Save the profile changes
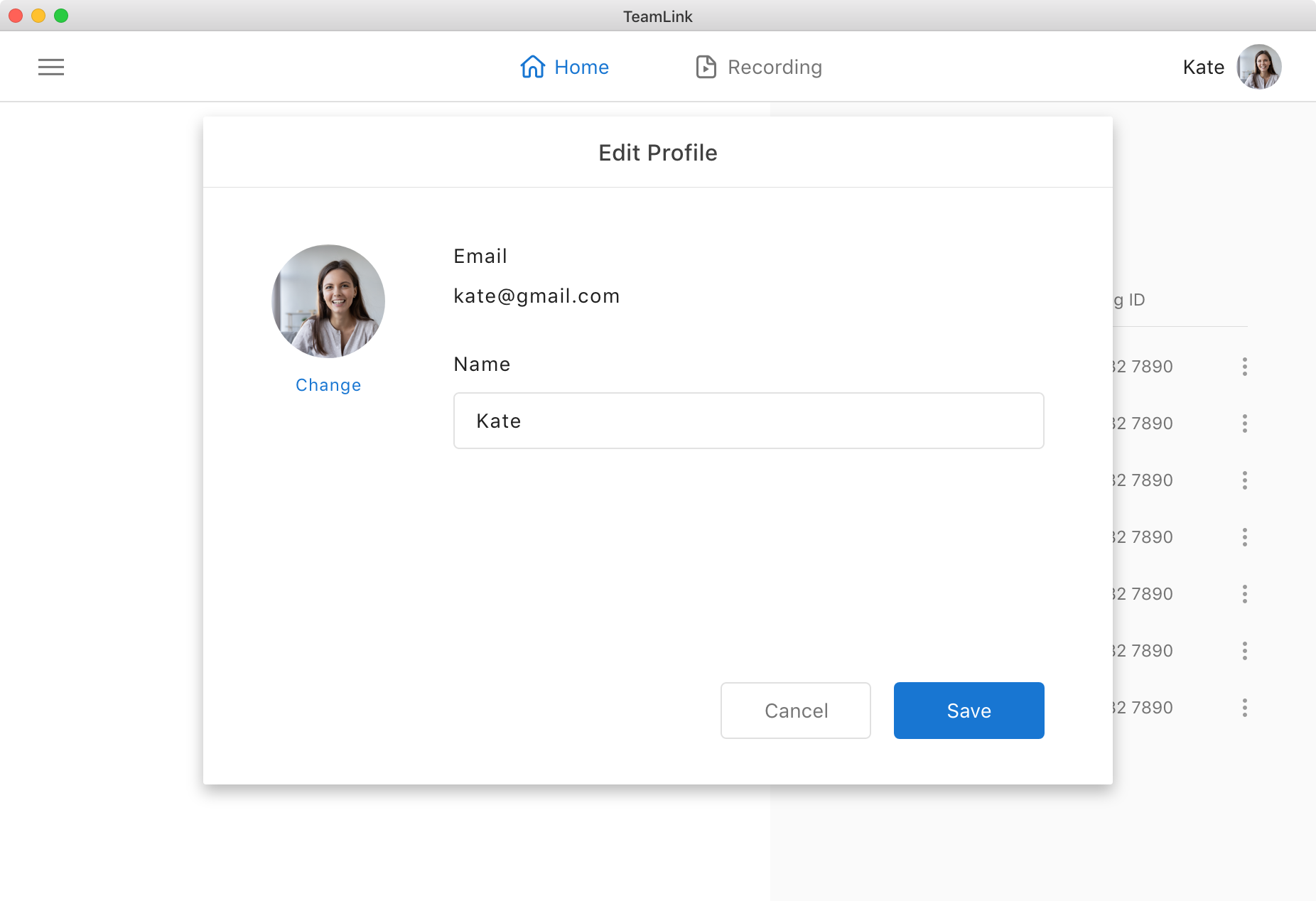Viewport: 1316px width, 901px height. 969,711
